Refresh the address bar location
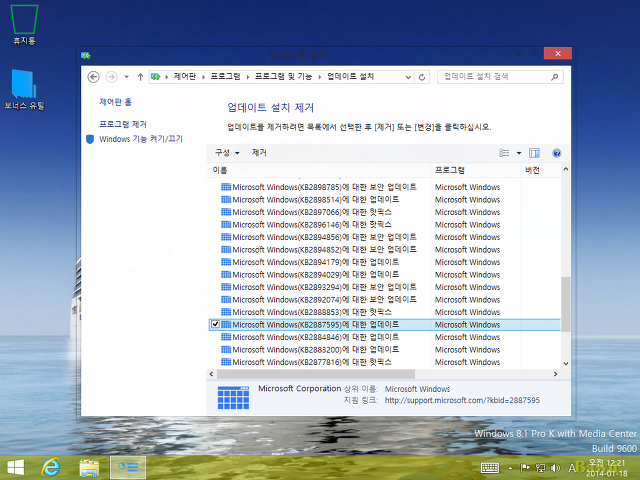The width and height of the screenshot is (640, 480). click(x=422, y=77)
